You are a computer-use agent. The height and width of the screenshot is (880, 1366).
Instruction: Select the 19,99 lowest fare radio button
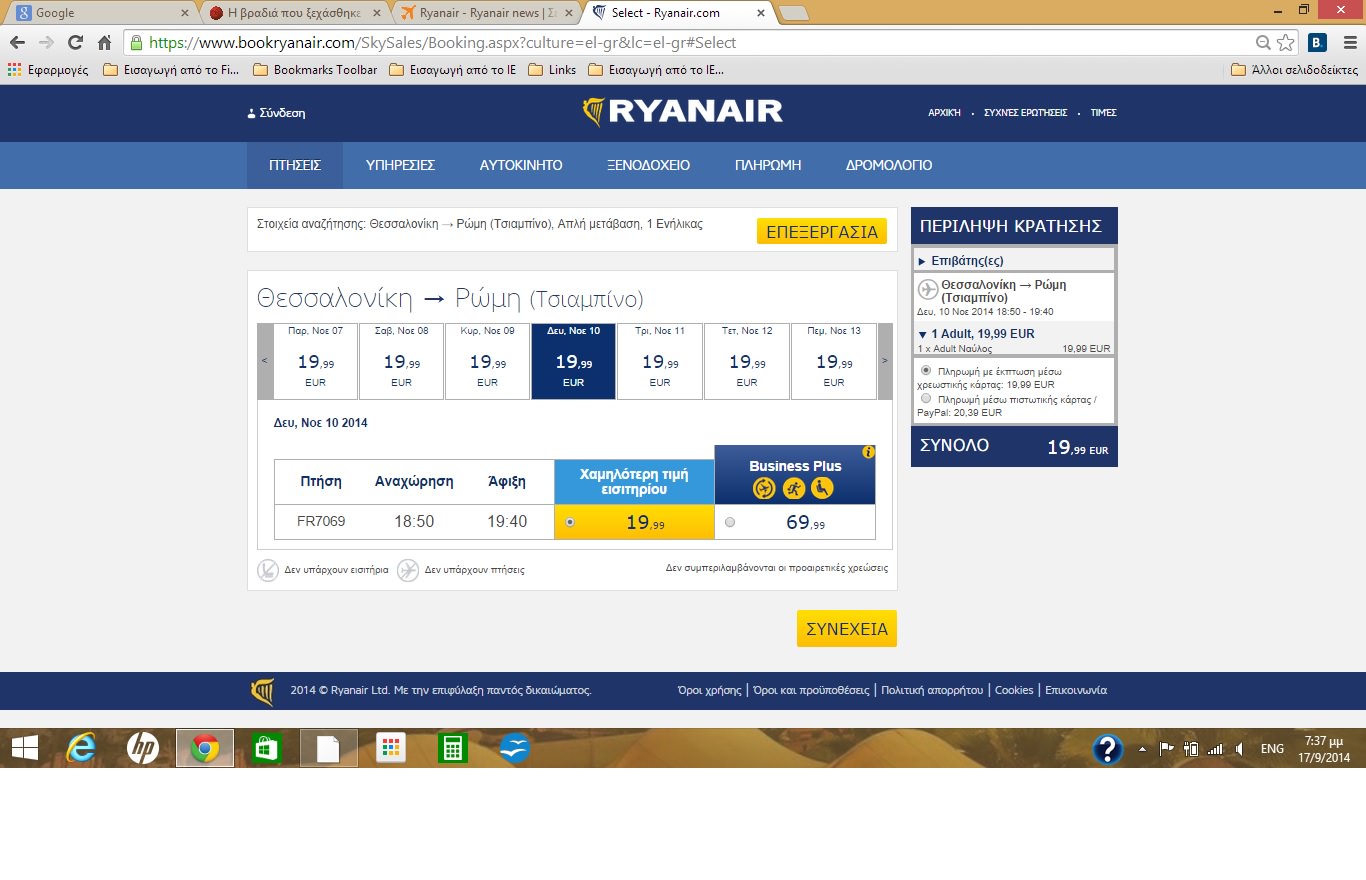pos(570,522)
